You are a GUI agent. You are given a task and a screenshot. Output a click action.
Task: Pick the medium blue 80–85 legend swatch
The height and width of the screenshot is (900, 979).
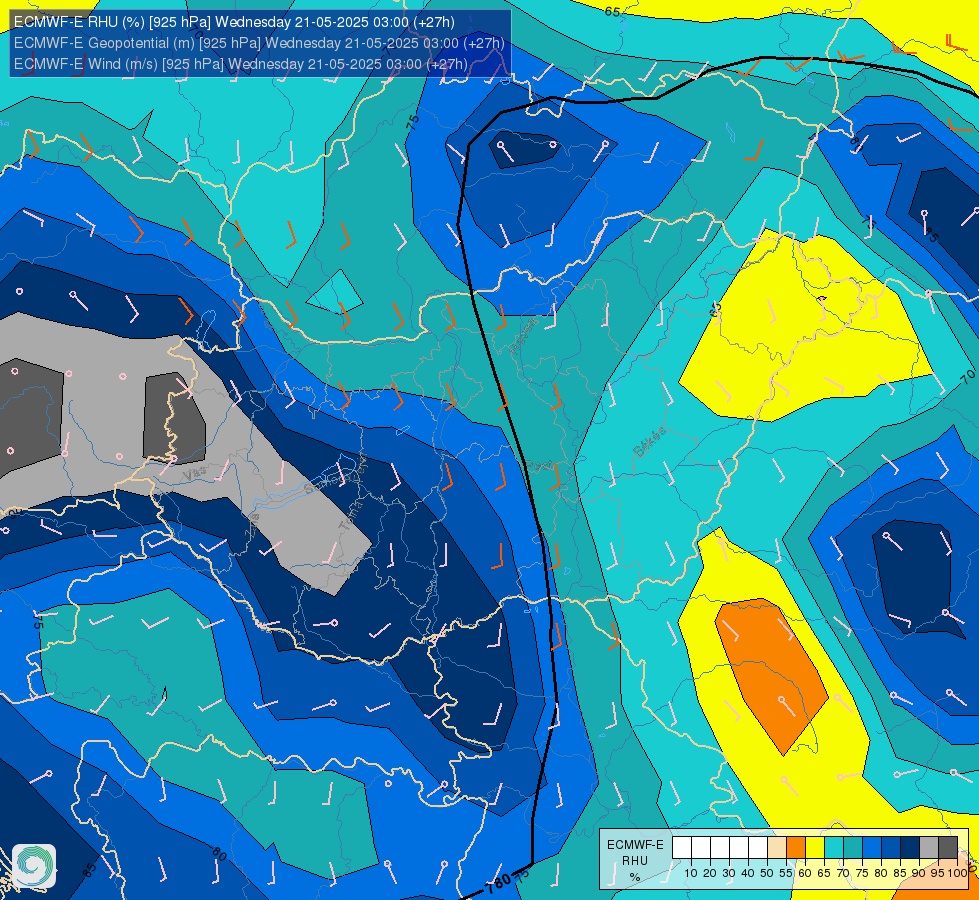tap(891, 847)
